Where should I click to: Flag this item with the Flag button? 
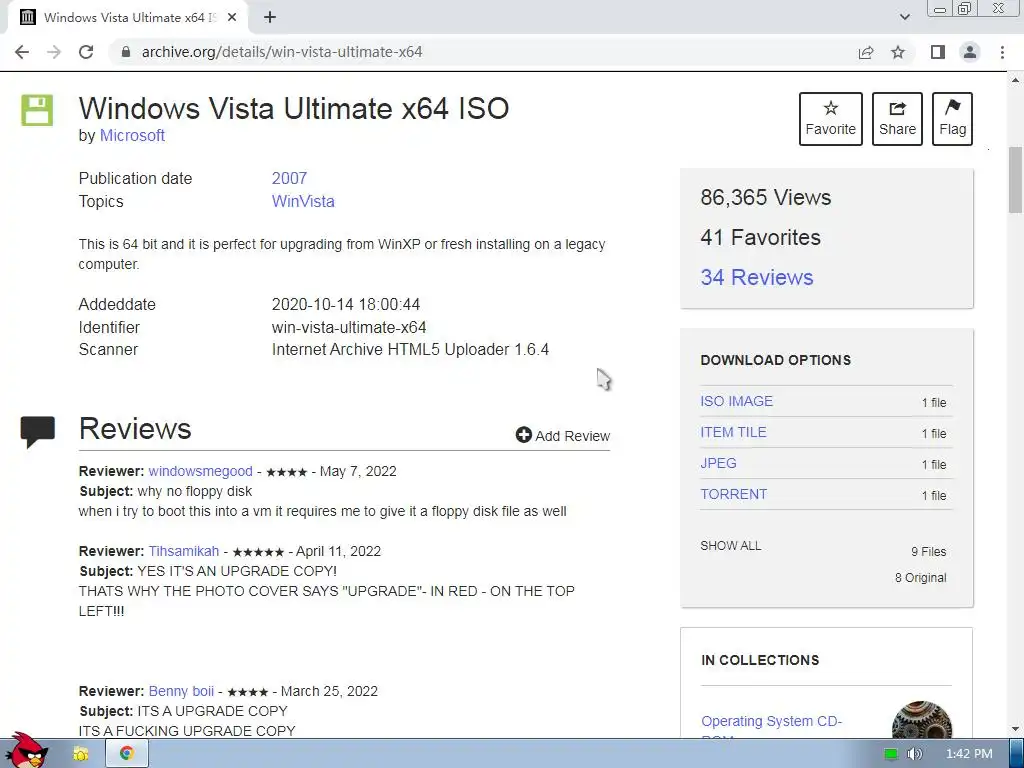(x=952, y=119)
